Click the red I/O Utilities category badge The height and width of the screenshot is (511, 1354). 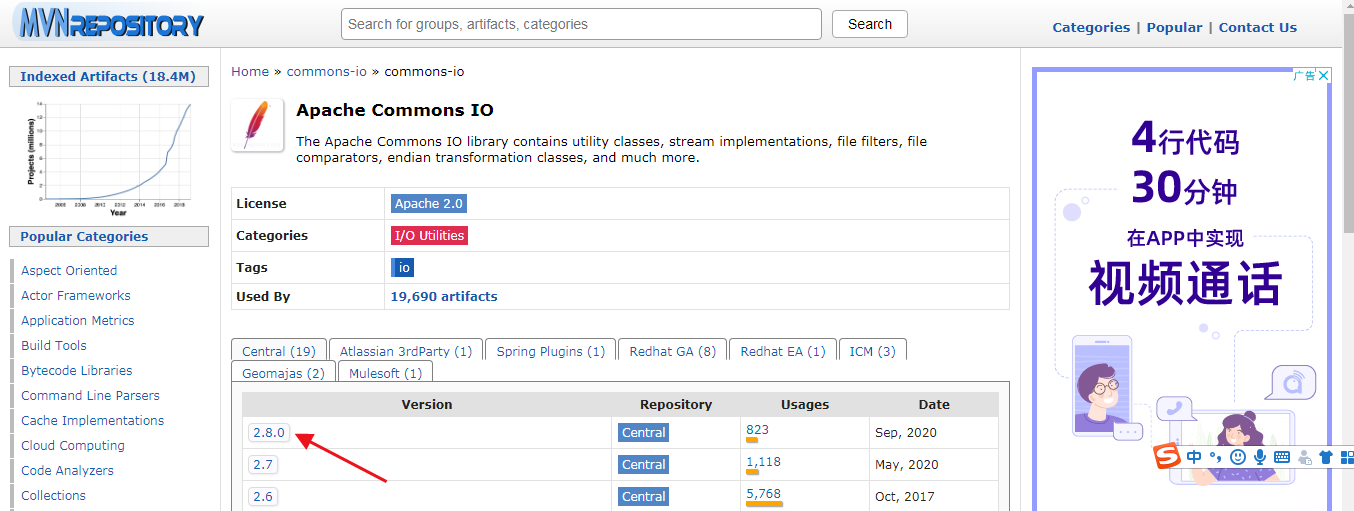coord(429,236)
